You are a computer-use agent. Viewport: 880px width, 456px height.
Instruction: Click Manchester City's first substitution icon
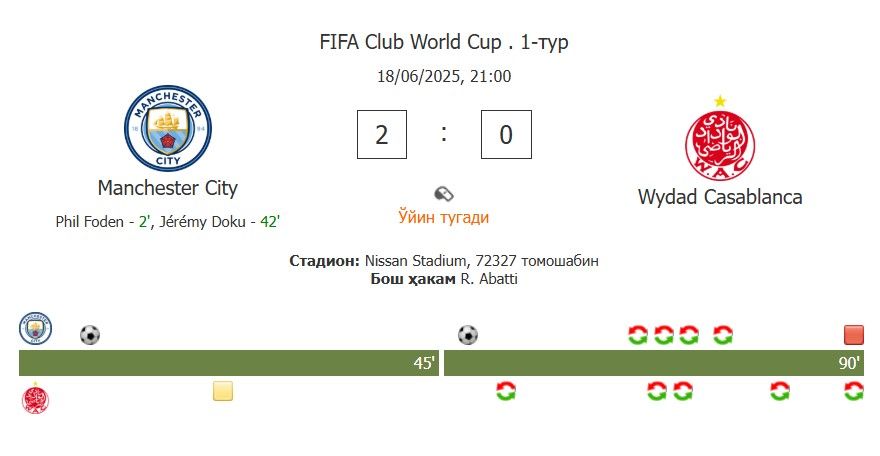(638, 335)
